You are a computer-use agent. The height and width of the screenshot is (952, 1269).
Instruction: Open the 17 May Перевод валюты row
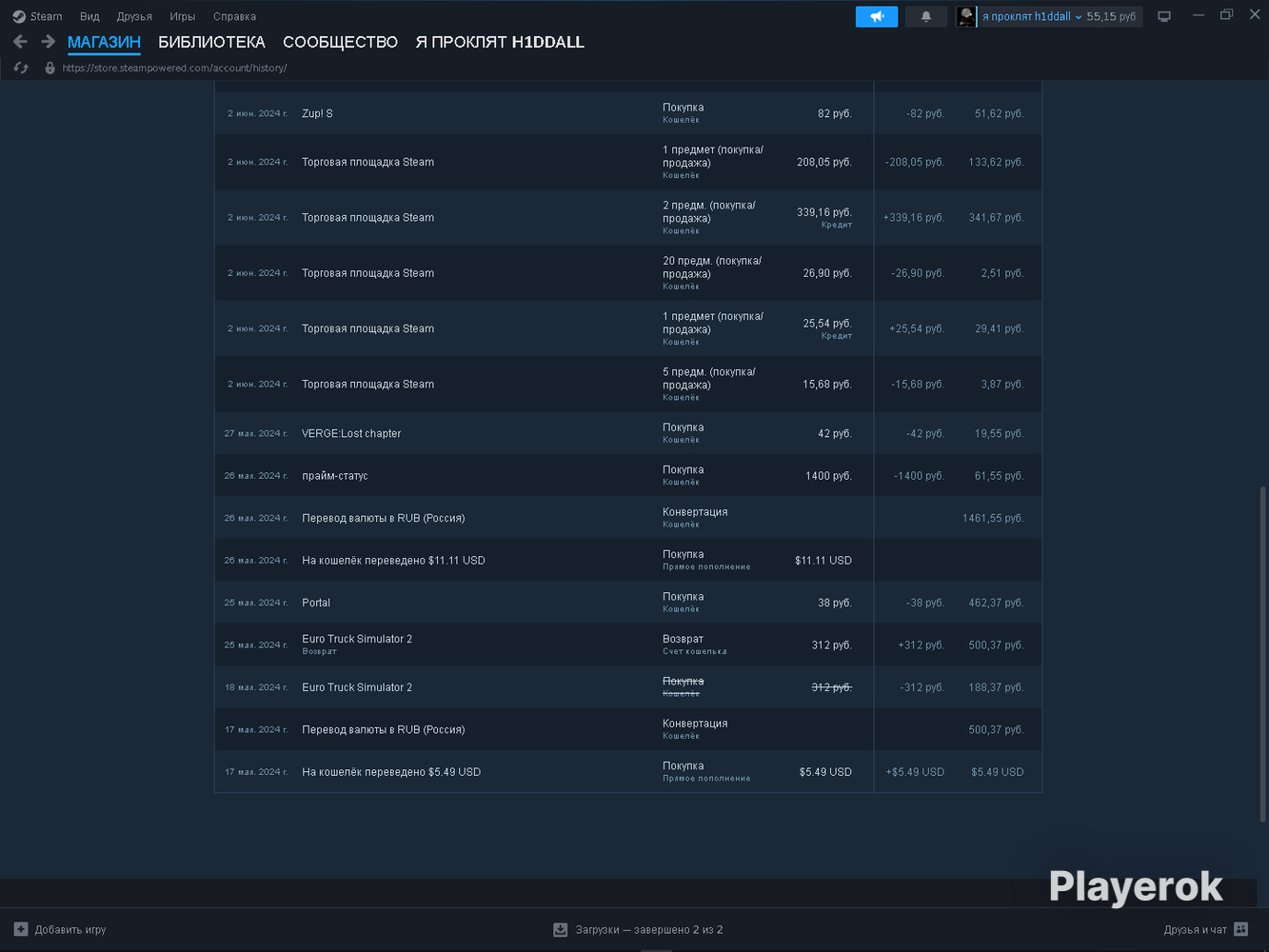click(628, 729)
